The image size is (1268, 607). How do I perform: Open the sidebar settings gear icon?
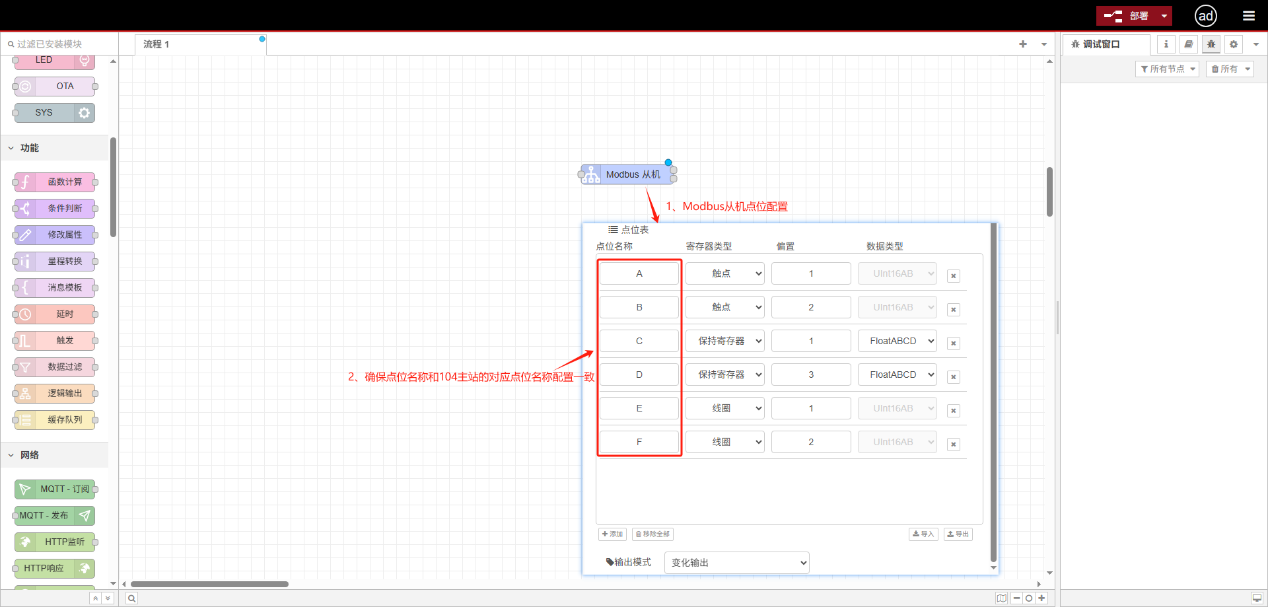[x=1232, y=44]
